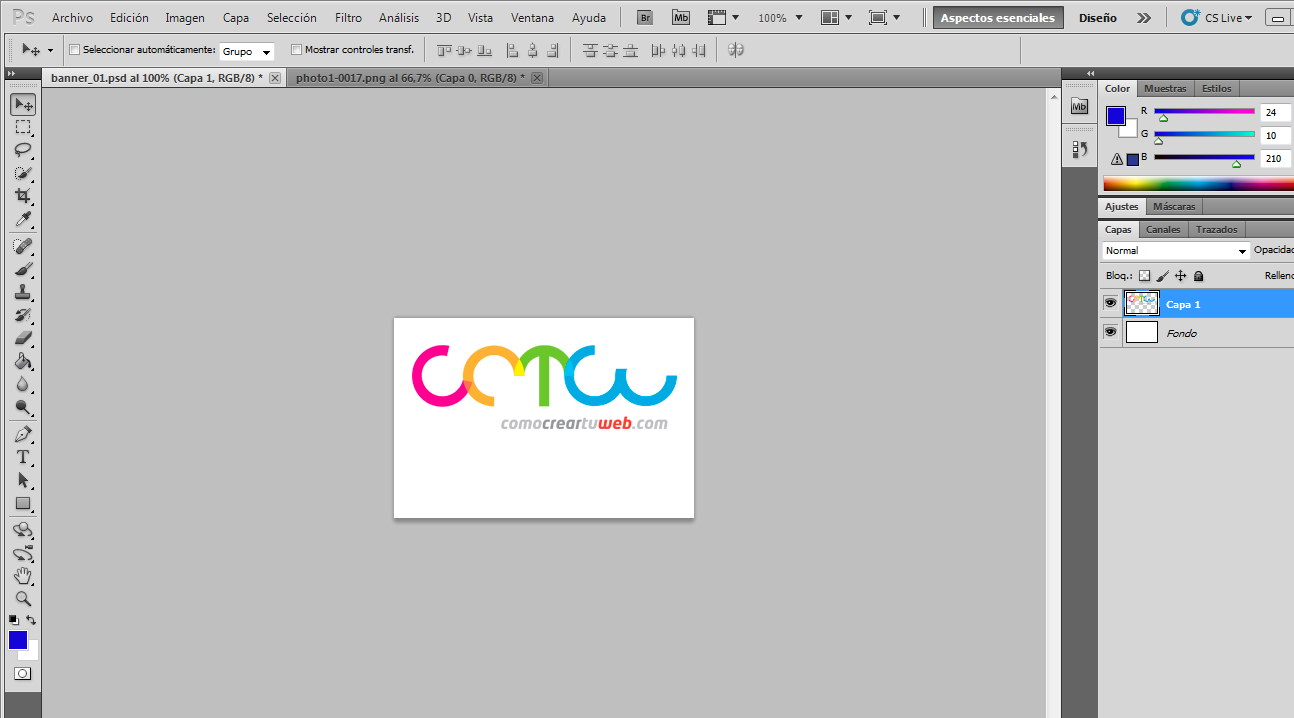Click the B value input field
Image resolution: width=1294 pixels, height=718 pixels.
[x=1276, y=158]
